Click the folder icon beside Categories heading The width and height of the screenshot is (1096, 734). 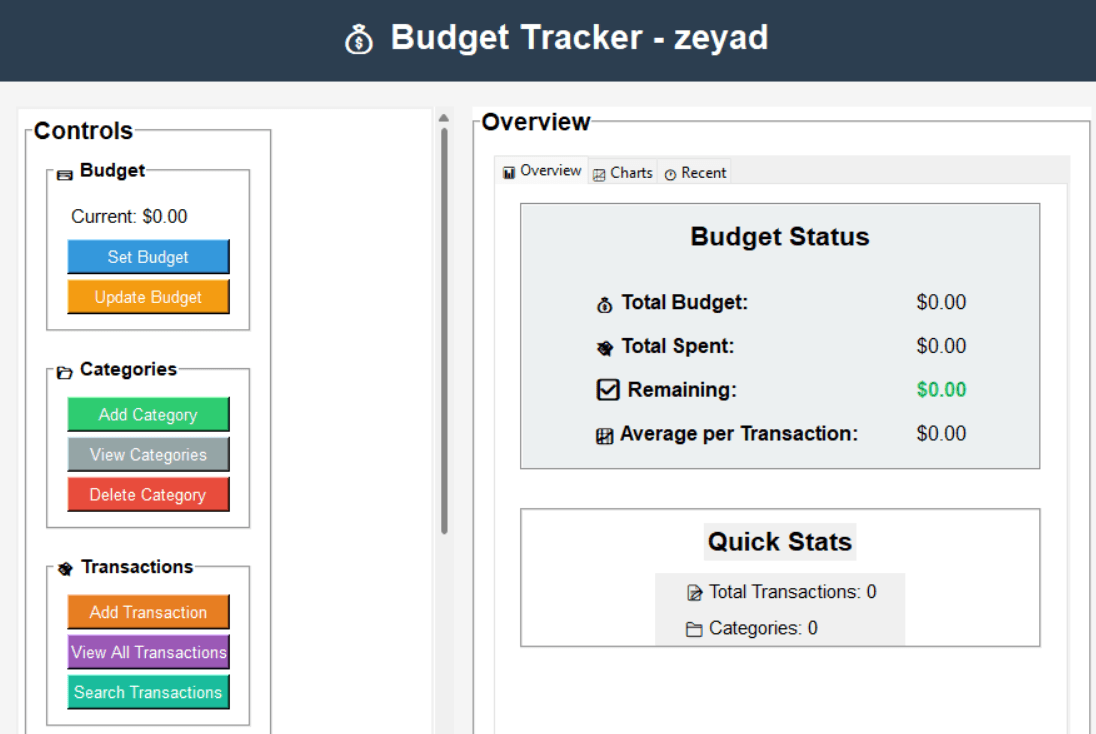[x=65, y=373]
